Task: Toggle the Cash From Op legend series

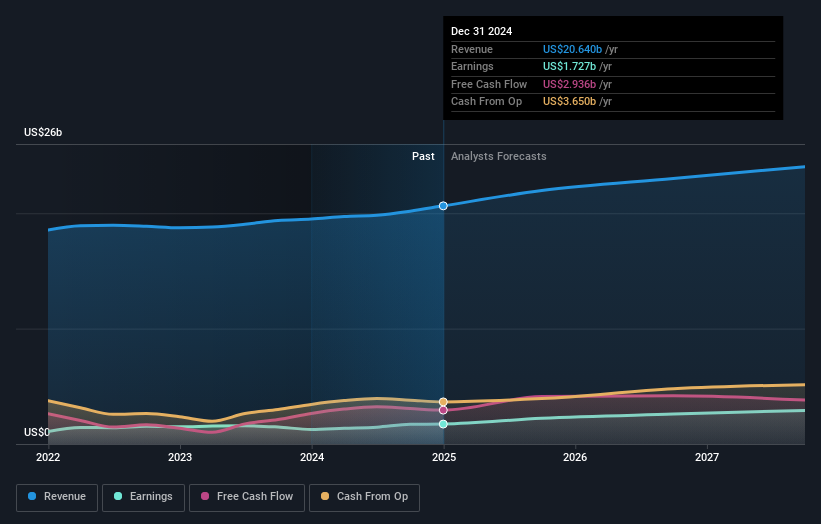Action: pos(364,497)
